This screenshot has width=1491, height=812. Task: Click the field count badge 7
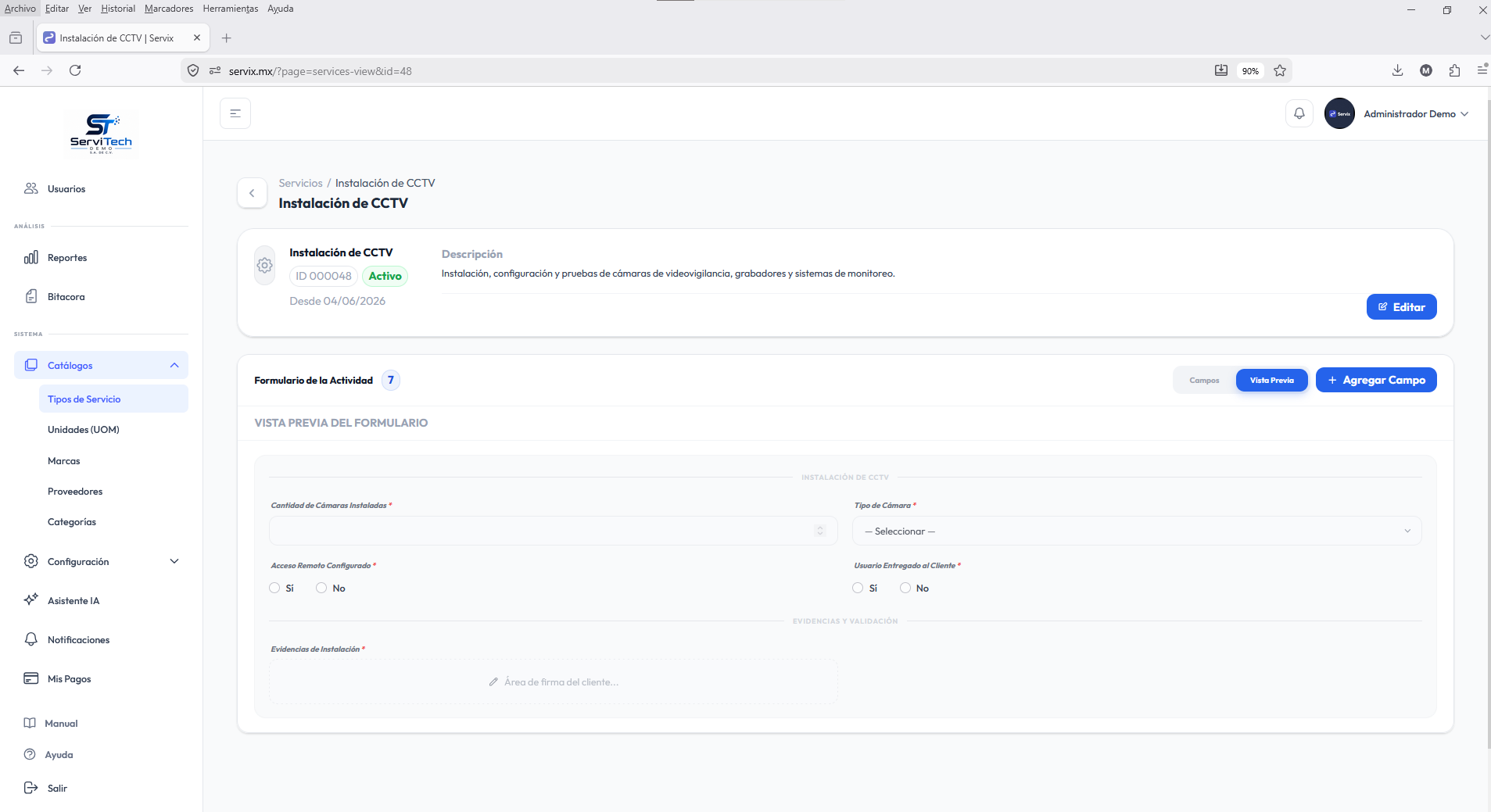pyautogui.click(x=391, y=380)
